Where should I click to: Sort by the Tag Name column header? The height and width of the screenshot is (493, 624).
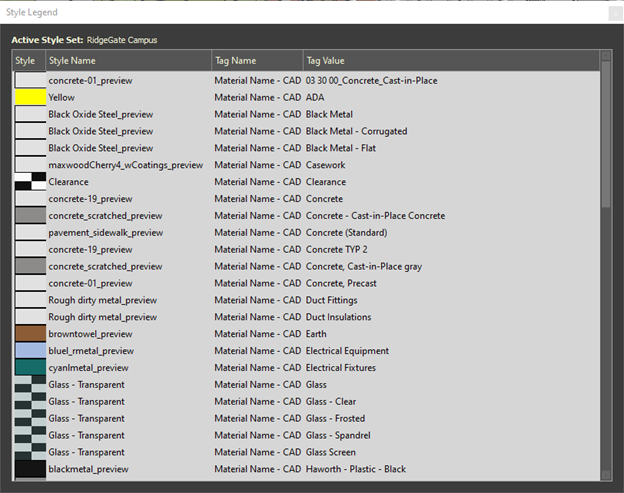pos(257,60)
